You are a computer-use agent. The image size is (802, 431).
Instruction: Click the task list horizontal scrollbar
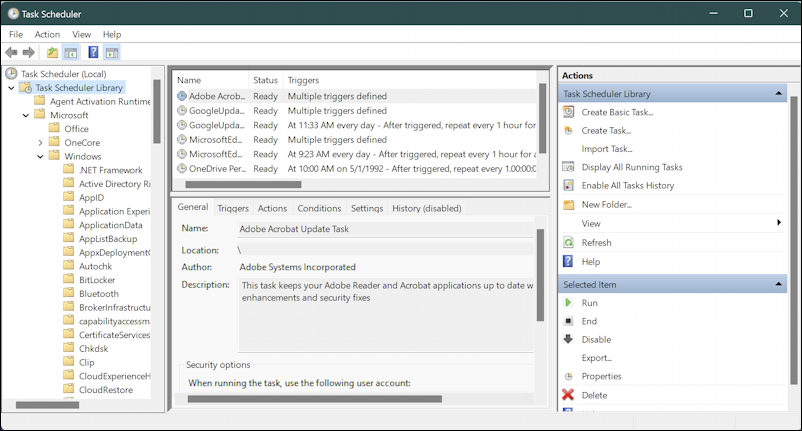[243, 184]
